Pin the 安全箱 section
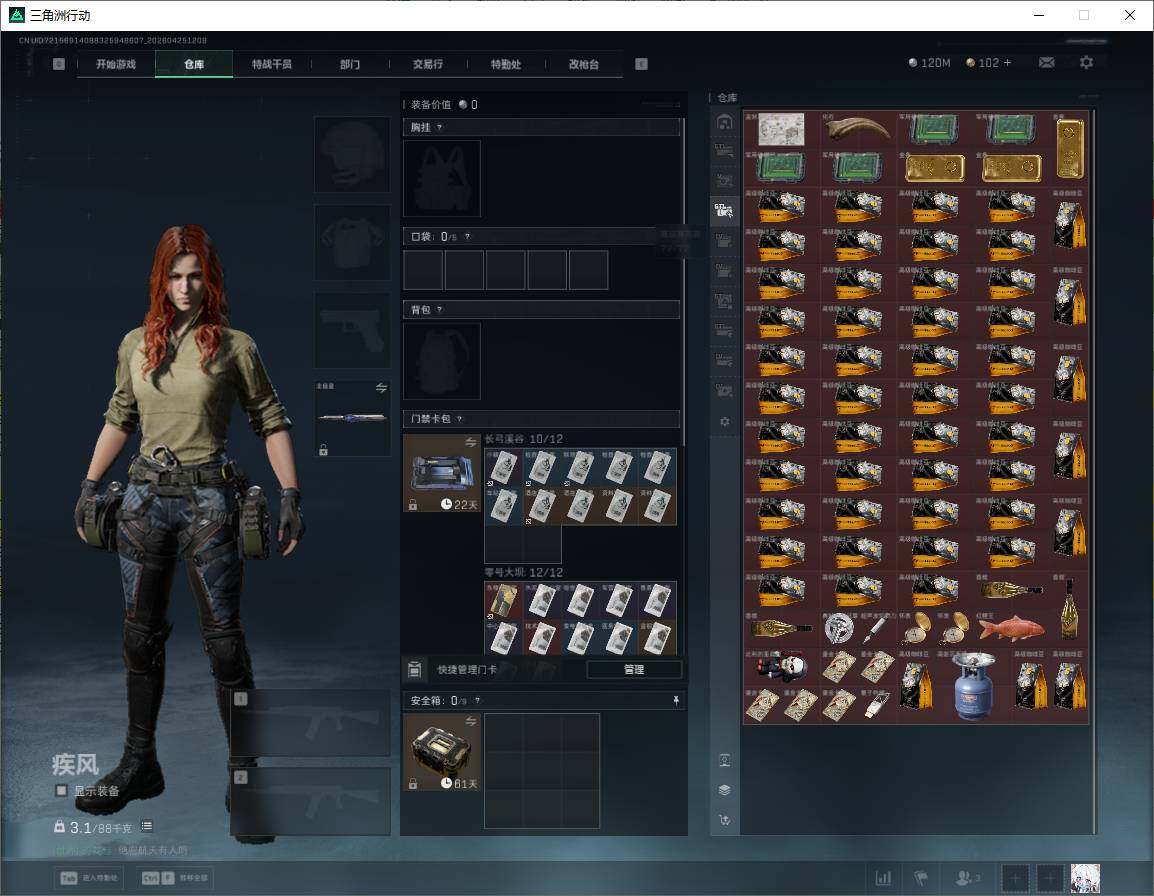The width and height of the screenshot is (1154, 896). pos(676,700)
